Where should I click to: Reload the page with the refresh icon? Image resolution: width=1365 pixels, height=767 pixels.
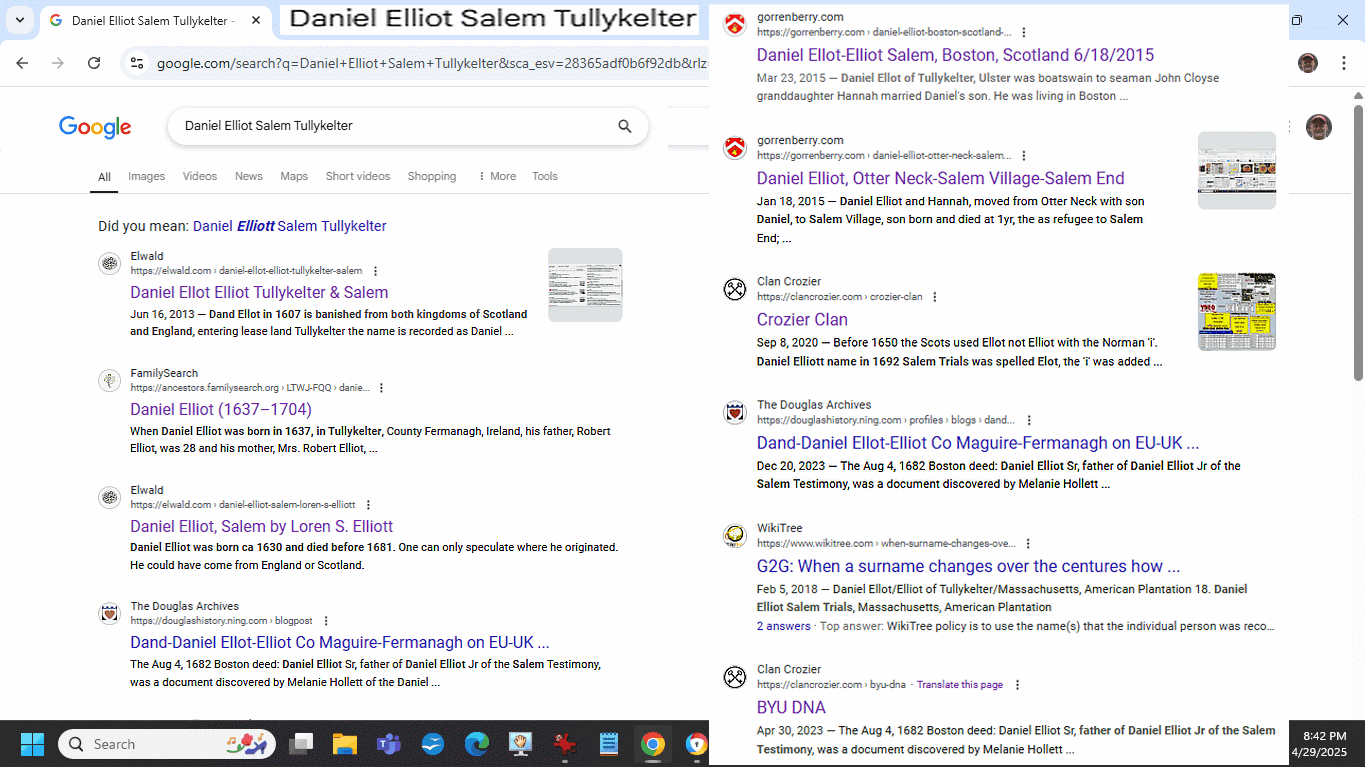[x=94, y=63]
